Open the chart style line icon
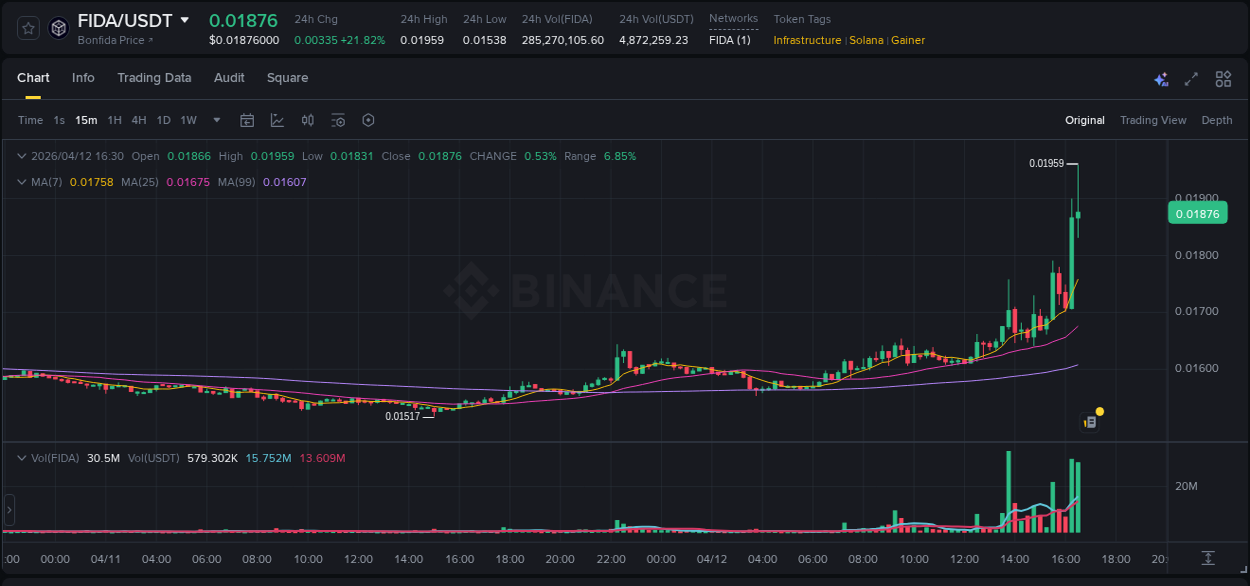1250x586 pixels. pyautogui.click(x=277, y=120)
